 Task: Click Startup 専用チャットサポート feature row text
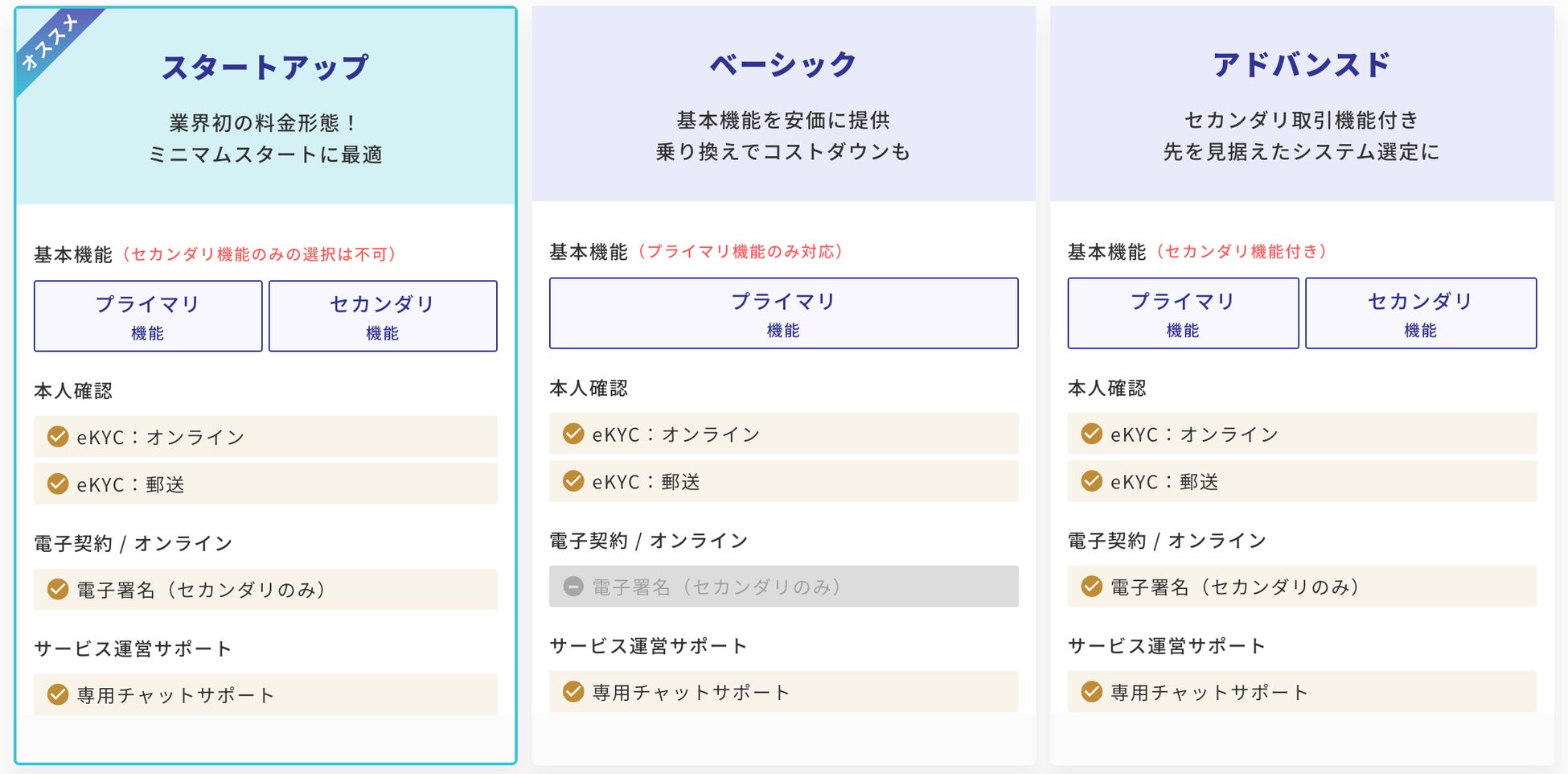click(175, 695)
